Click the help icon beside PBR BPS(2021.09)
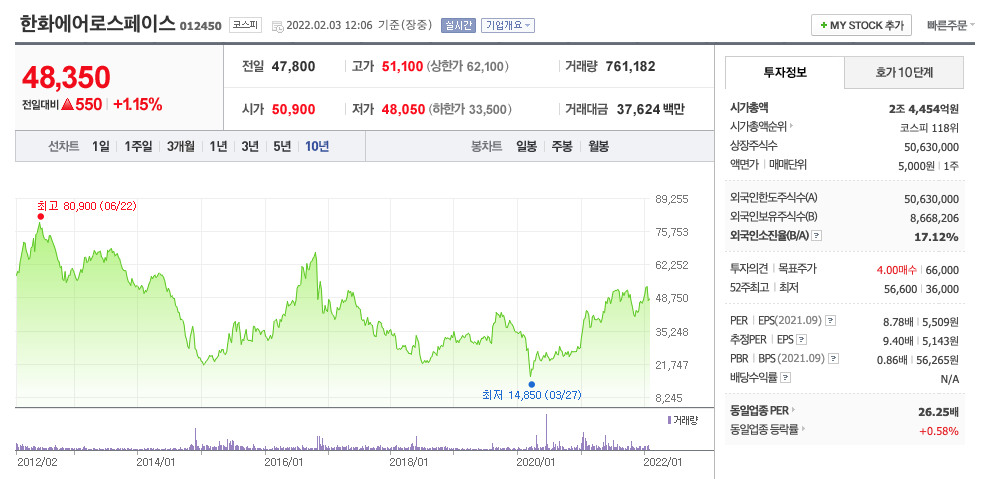 [x=834, y=359]
